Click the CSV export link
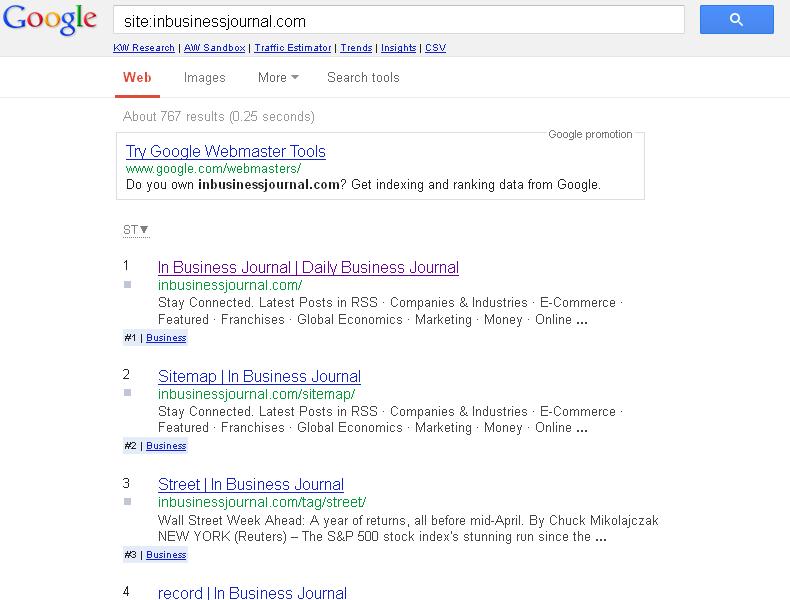The width and height of the screenshot is (790, 600). coord(435,48)
